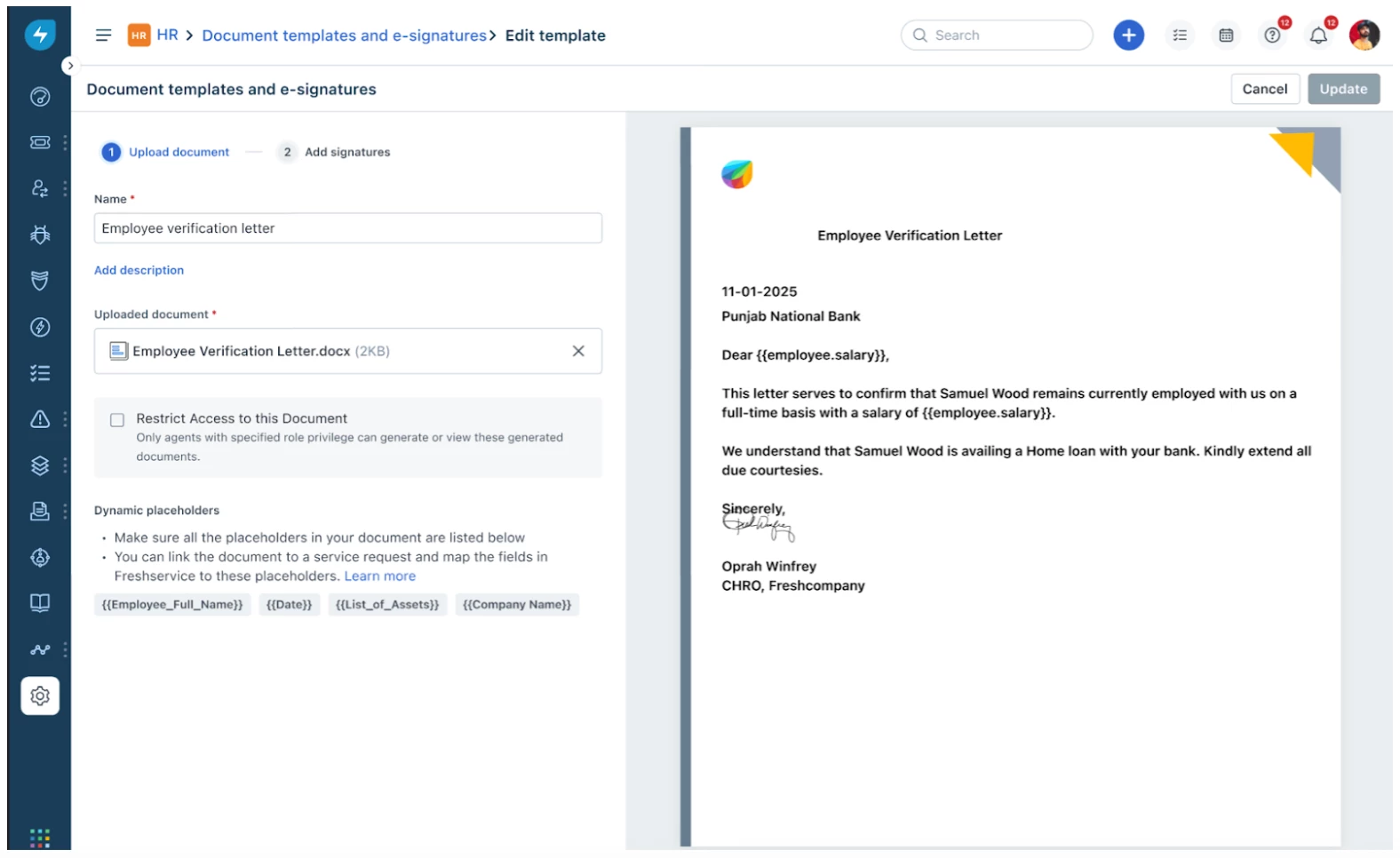Image resolution: width=1400 pixels, height=858 pixels.
Task: Open the lightning circle releases icon
Action: coord(40,327)
